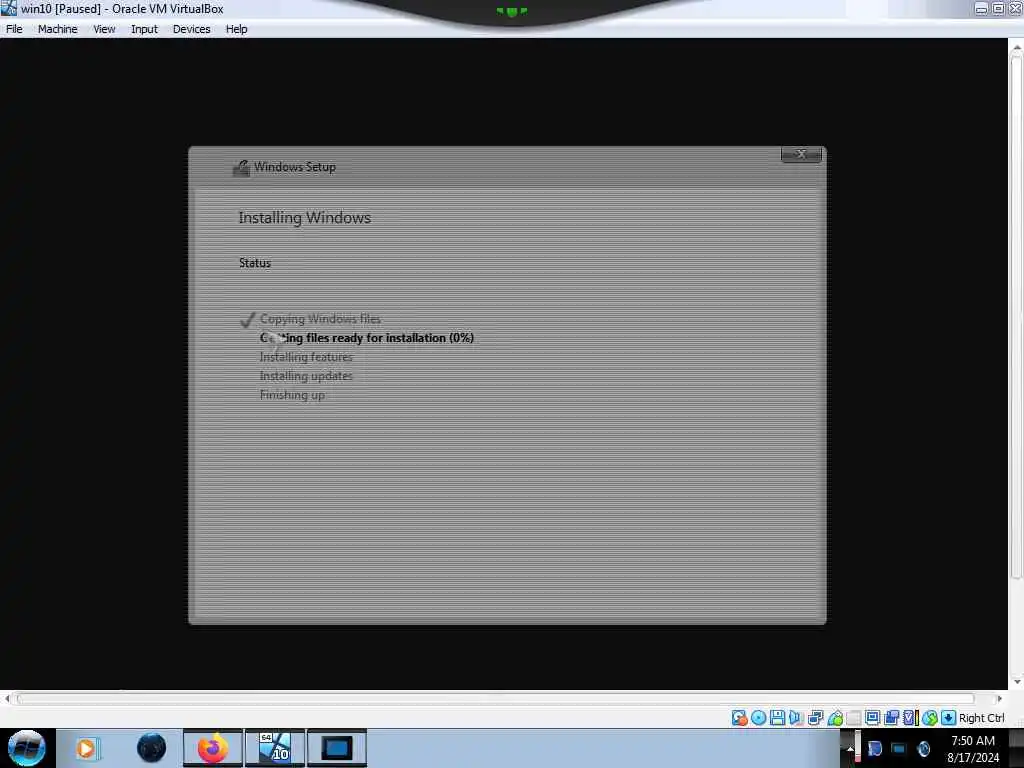Close the VirtualBox window
Screen dimensions: 1024x768
point(1016,8)
